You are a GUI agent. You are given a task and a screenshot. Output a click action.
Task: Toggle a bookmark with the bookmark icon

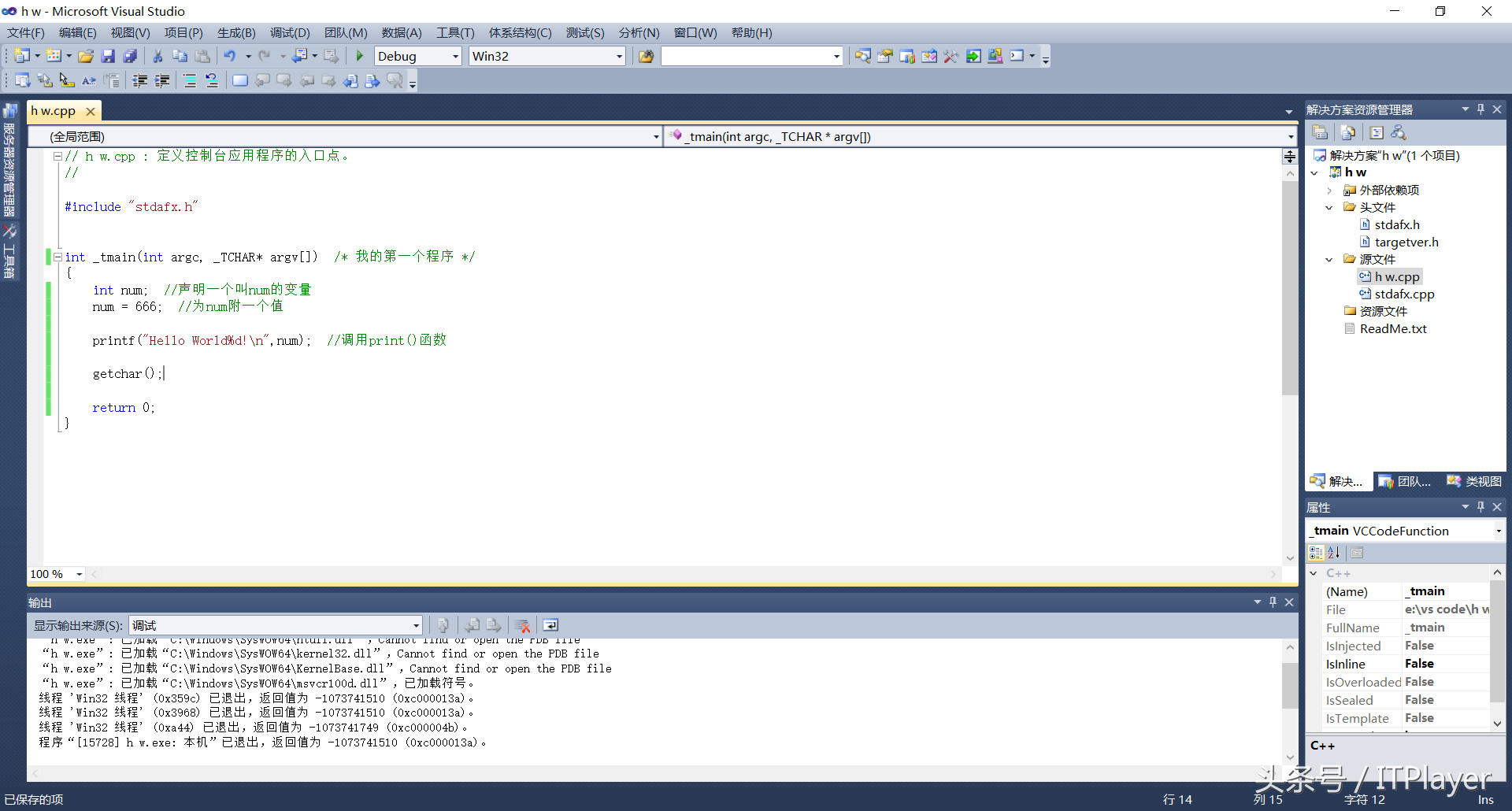240,80
